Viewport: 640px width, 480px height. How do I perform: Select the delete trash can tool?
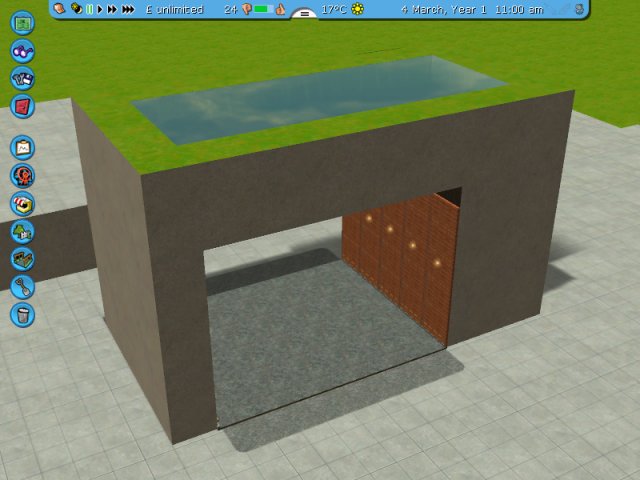coord(22,314)
